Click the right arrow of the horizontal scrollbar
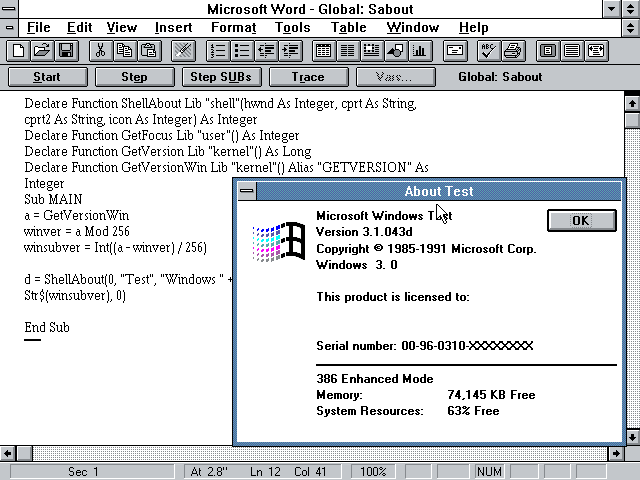This screenshot has height=480, width=640. pyautogui.click(x=616, y=453)
